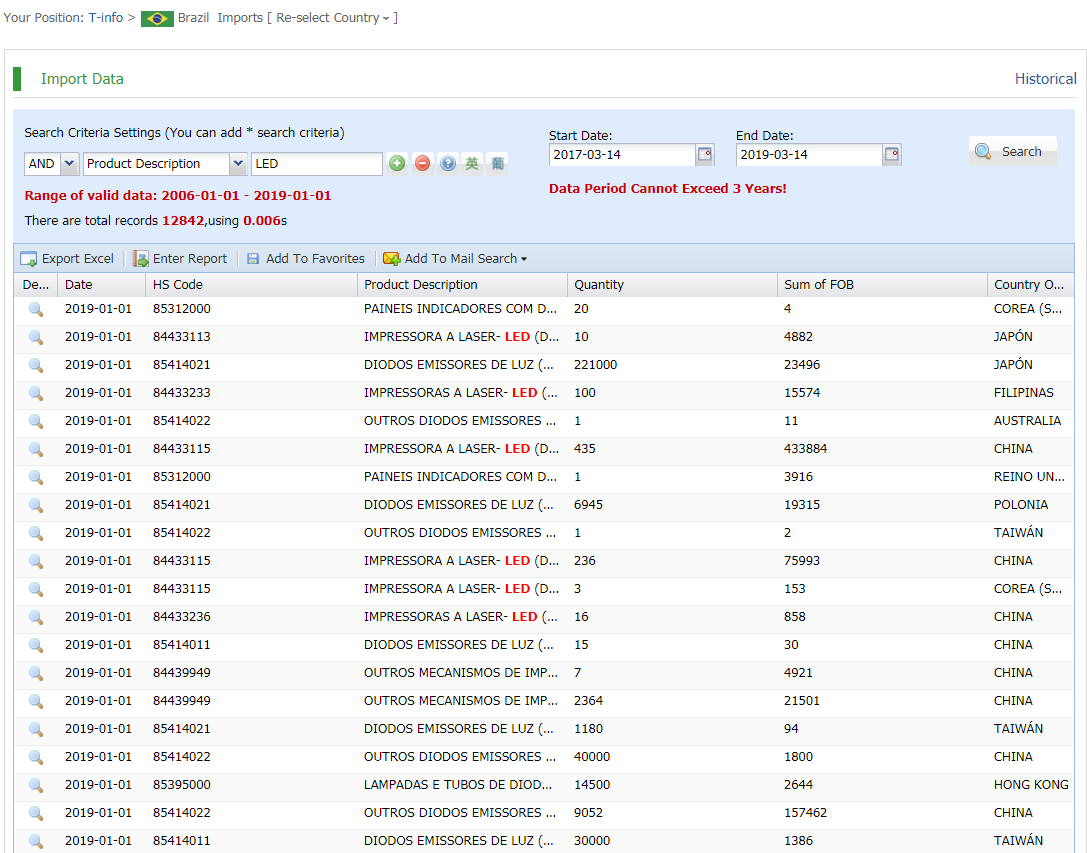
Task: Click Sum of FOB value 3916
Action: 799,476
